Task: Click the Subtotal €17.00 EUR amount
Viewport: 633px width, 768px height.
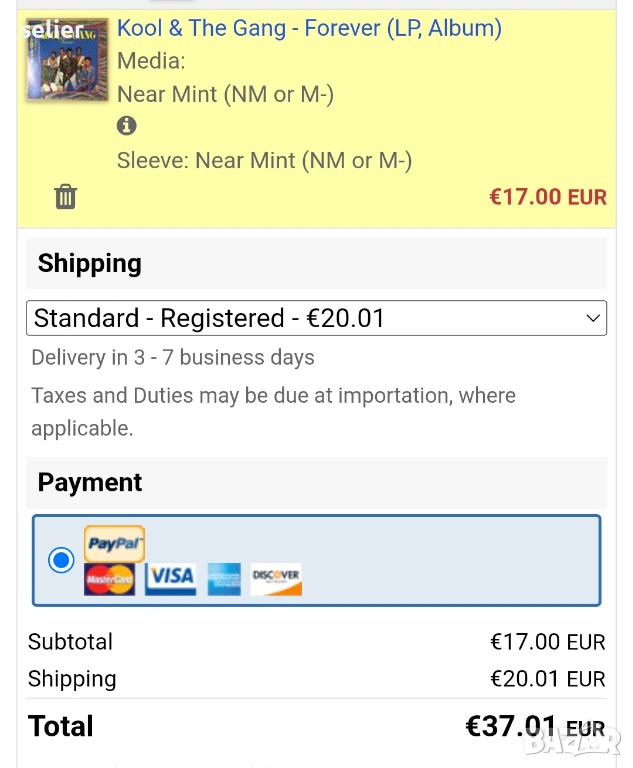Action: click(x=547, y=642)
